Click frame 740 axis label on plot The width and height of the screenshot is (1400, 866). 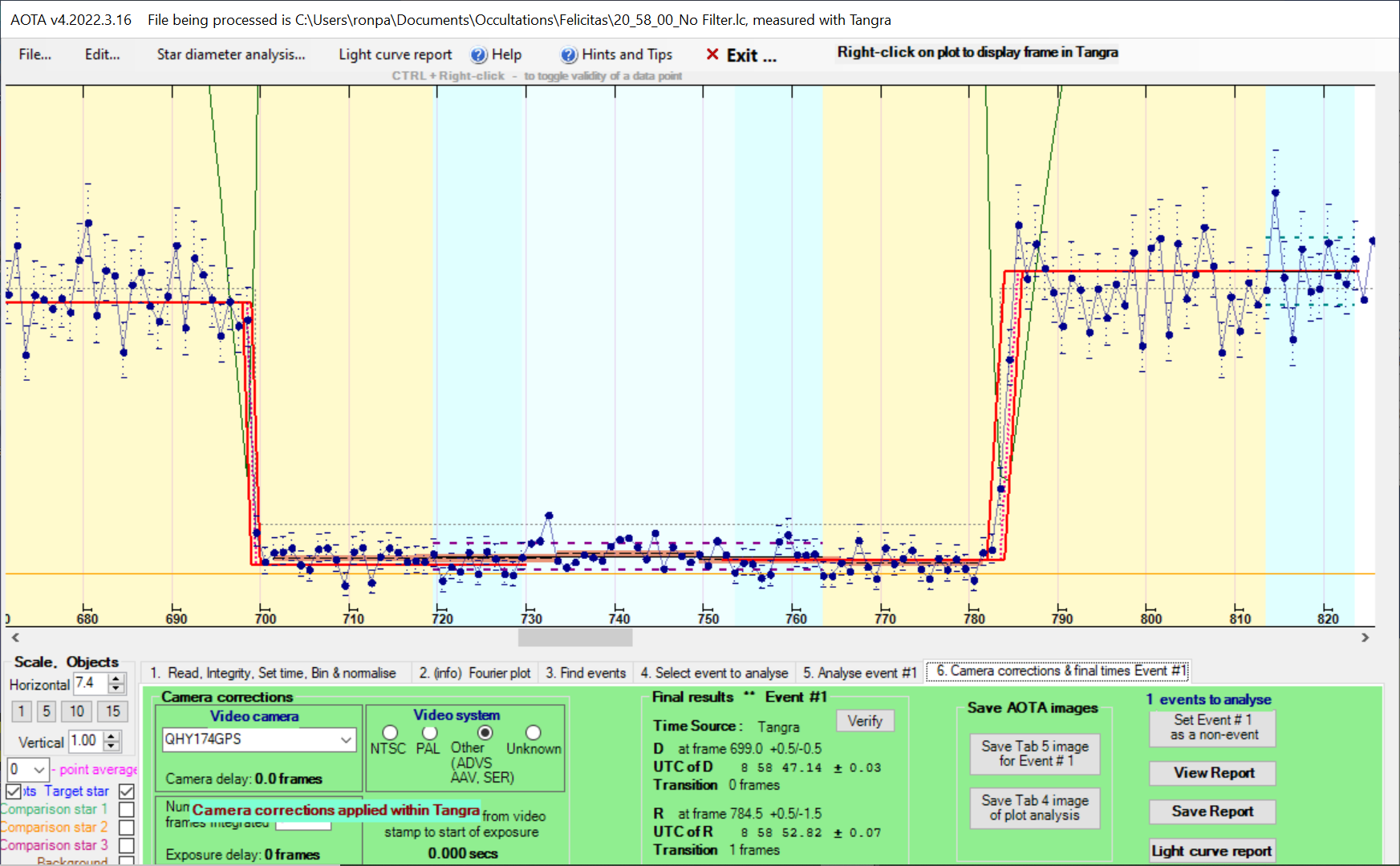coord(619,618)
